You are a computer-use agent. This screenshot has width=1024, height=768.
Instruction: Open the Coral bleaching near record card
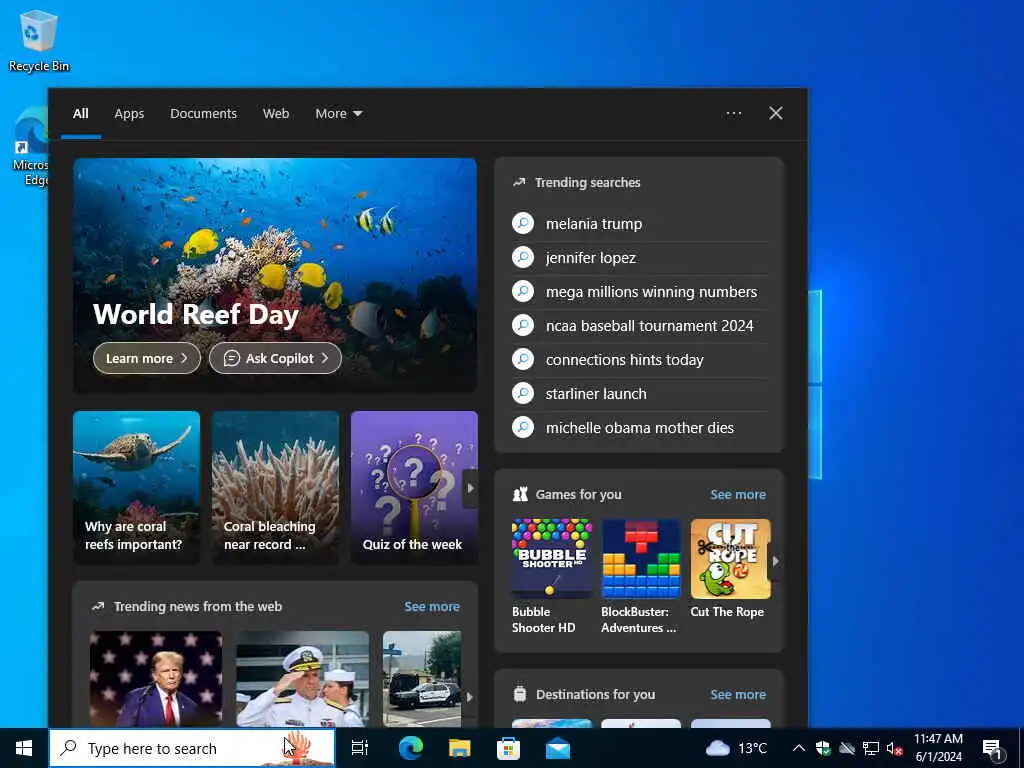pos(275,487)
